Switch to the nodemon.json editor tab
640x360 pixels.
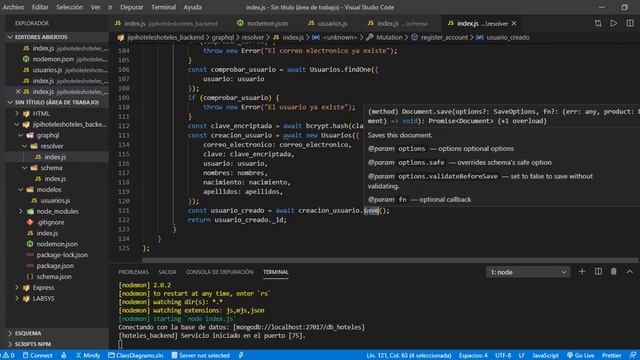click(262, 23)
